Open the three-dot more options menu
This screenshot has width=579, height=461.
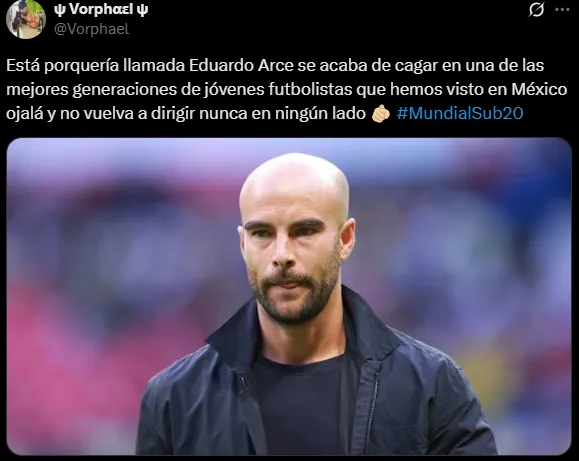(562, 10)
